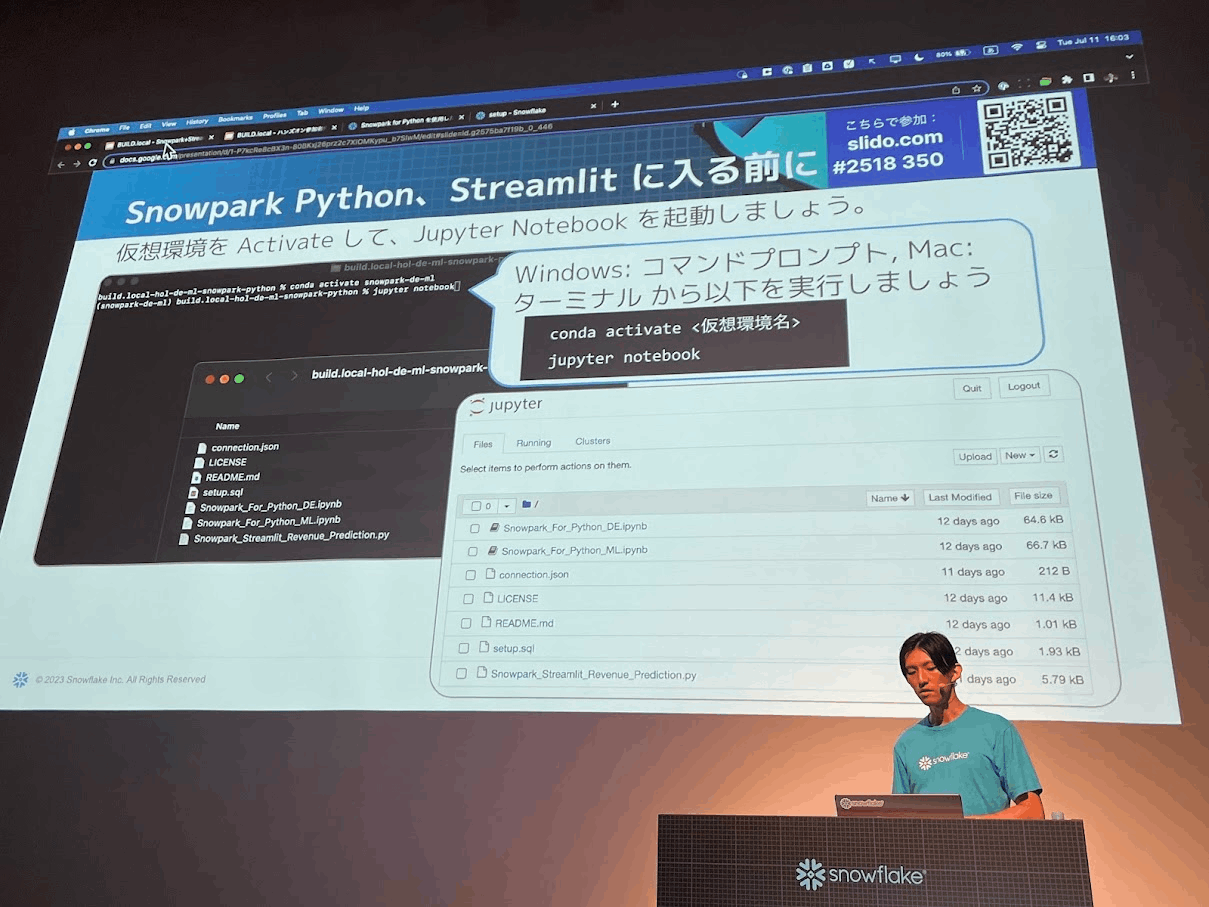Switch to the Files tab in Jupyter

pos(483,444)
